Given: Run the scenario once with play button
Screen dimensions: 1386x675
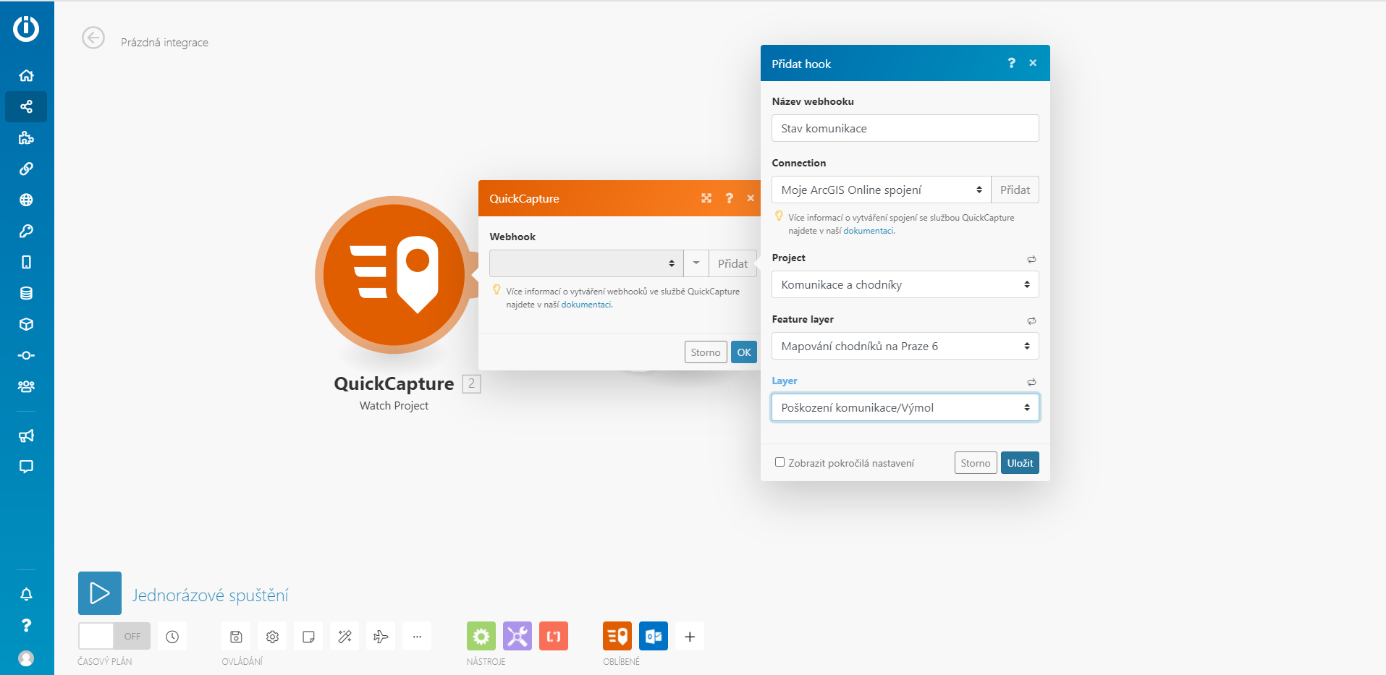Looking at the screenshot, I should [100, 593].
